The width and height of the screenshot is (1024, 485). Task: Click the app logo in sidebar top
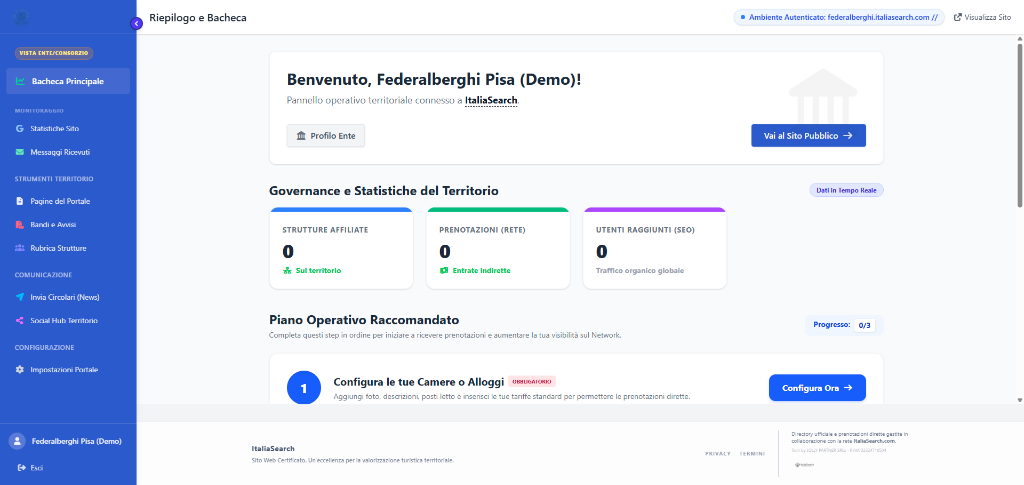[22, 18]
